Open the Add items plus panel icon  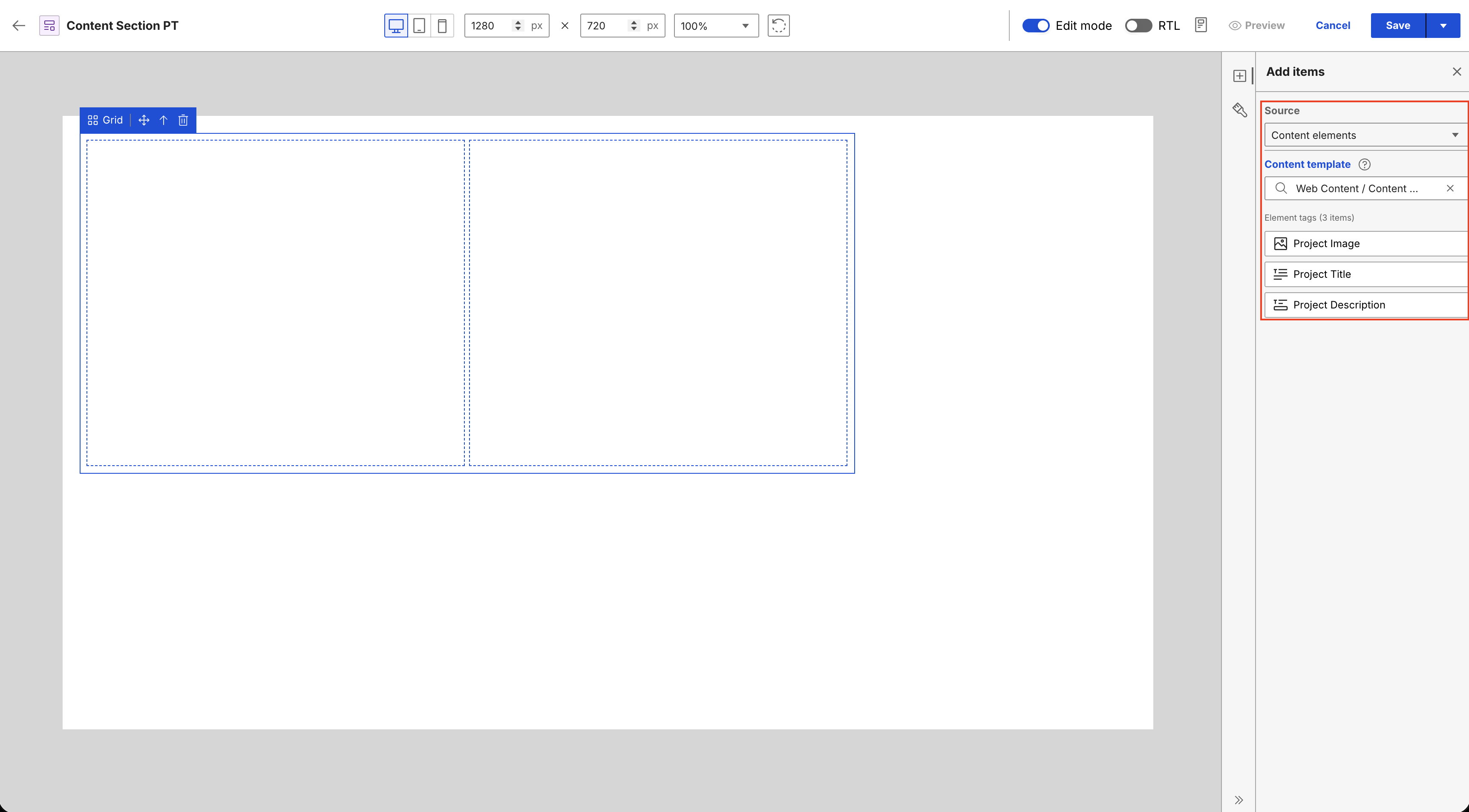click(x=1239, y=76)
